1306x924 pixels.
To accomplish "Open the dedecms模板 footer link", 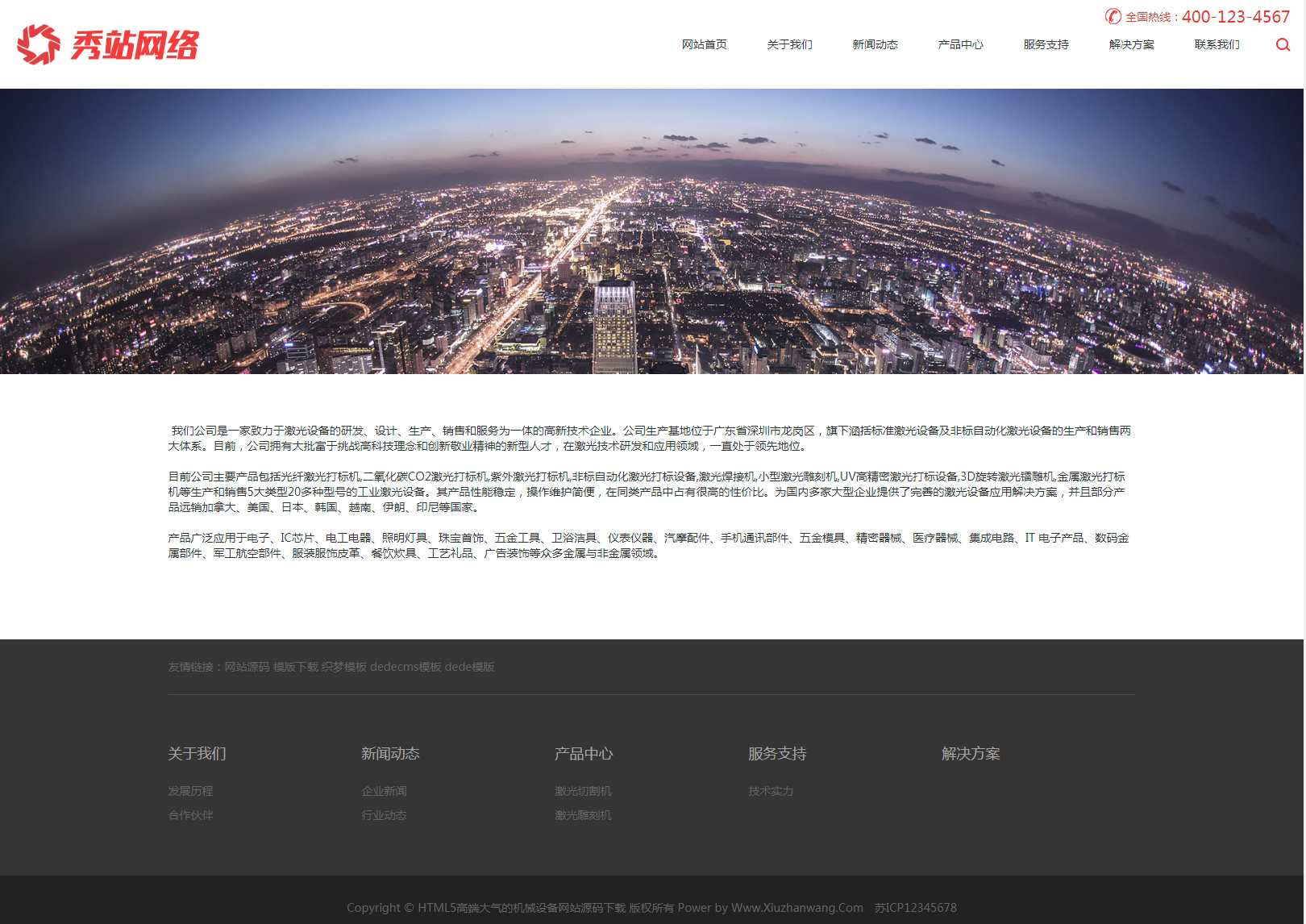I will tap(406, 667).
